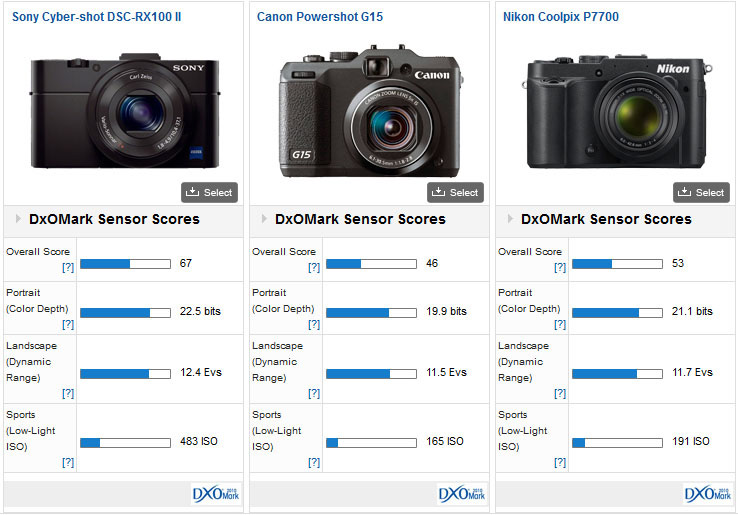
Task: Click the DxOMark logo in the Nikon column
Action: pos(707,494)
